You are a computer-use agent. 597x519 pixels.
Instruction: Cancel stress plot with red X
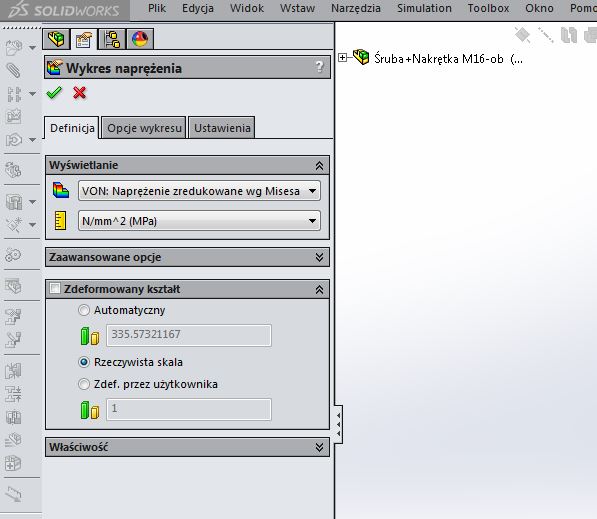(x=79, y=93)
